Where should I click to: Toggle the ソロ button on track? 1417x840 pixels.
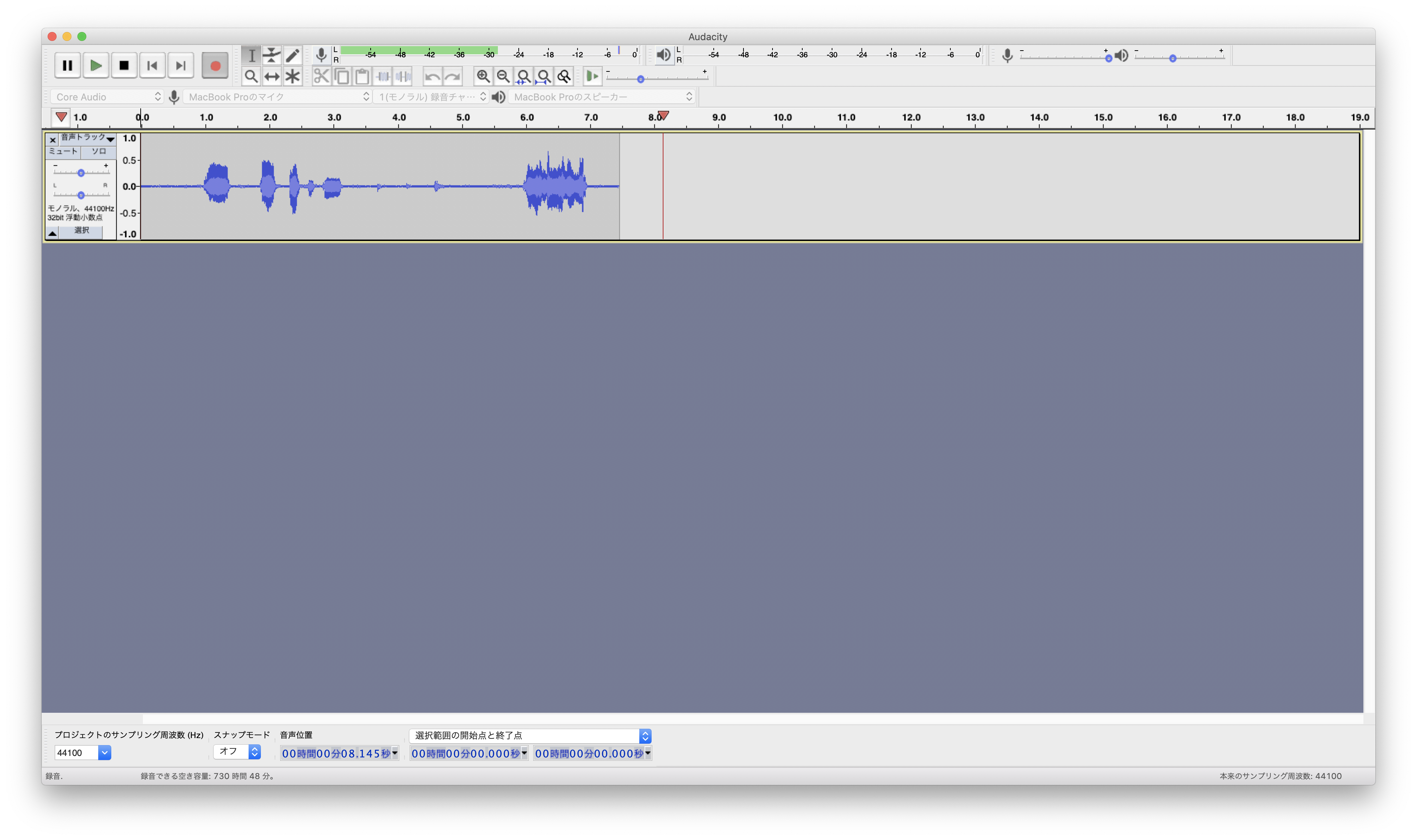99,152
